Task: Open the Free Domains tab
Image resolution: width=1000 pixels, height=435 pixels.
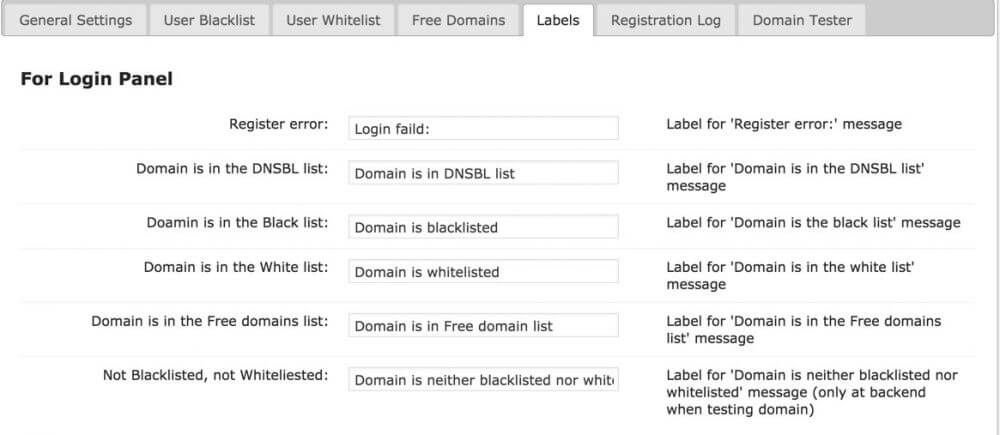Action: 458,20
